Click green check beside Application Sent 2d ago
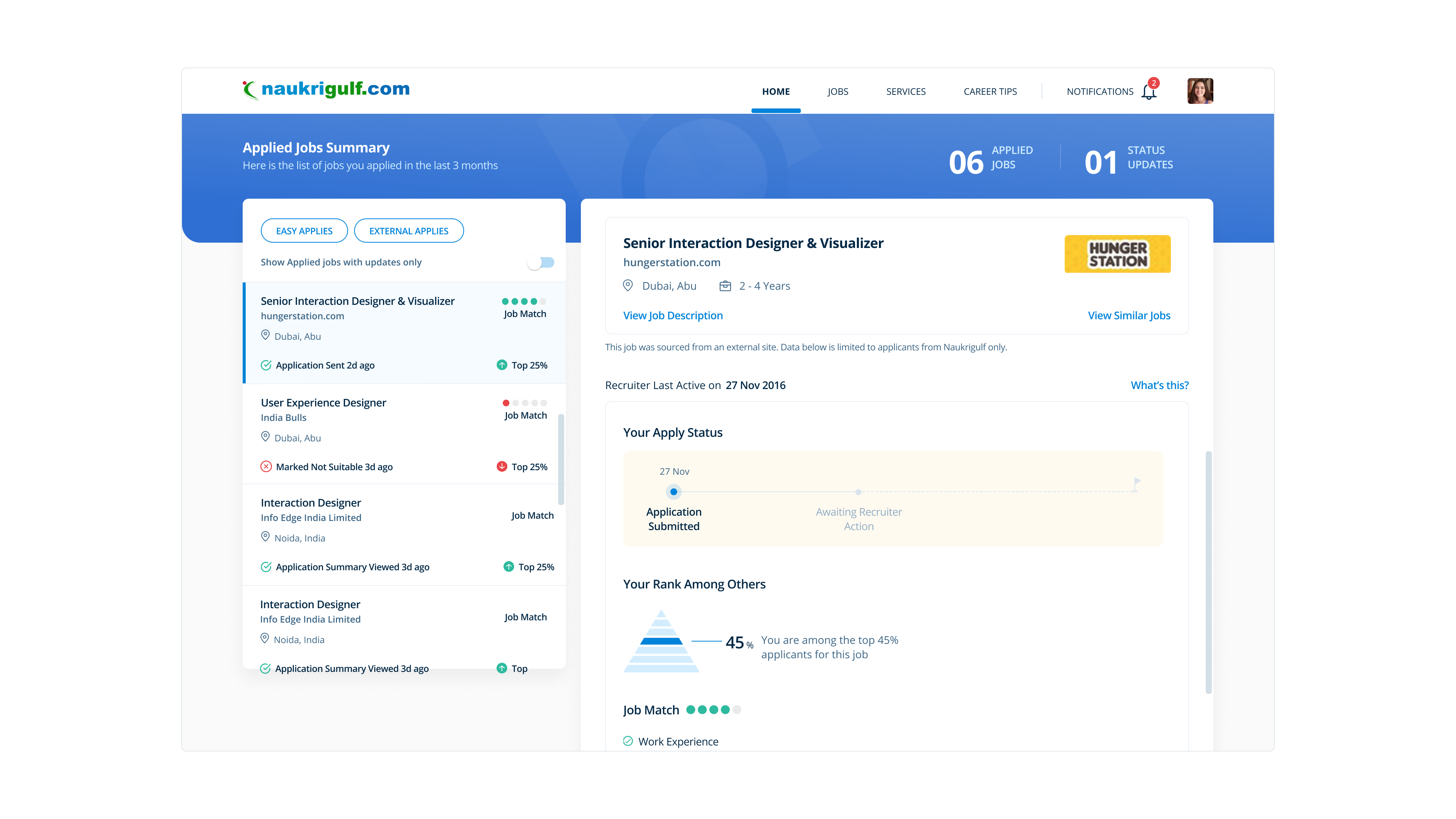This screenshot has width=1456, height=819. [x=266, y=365]
